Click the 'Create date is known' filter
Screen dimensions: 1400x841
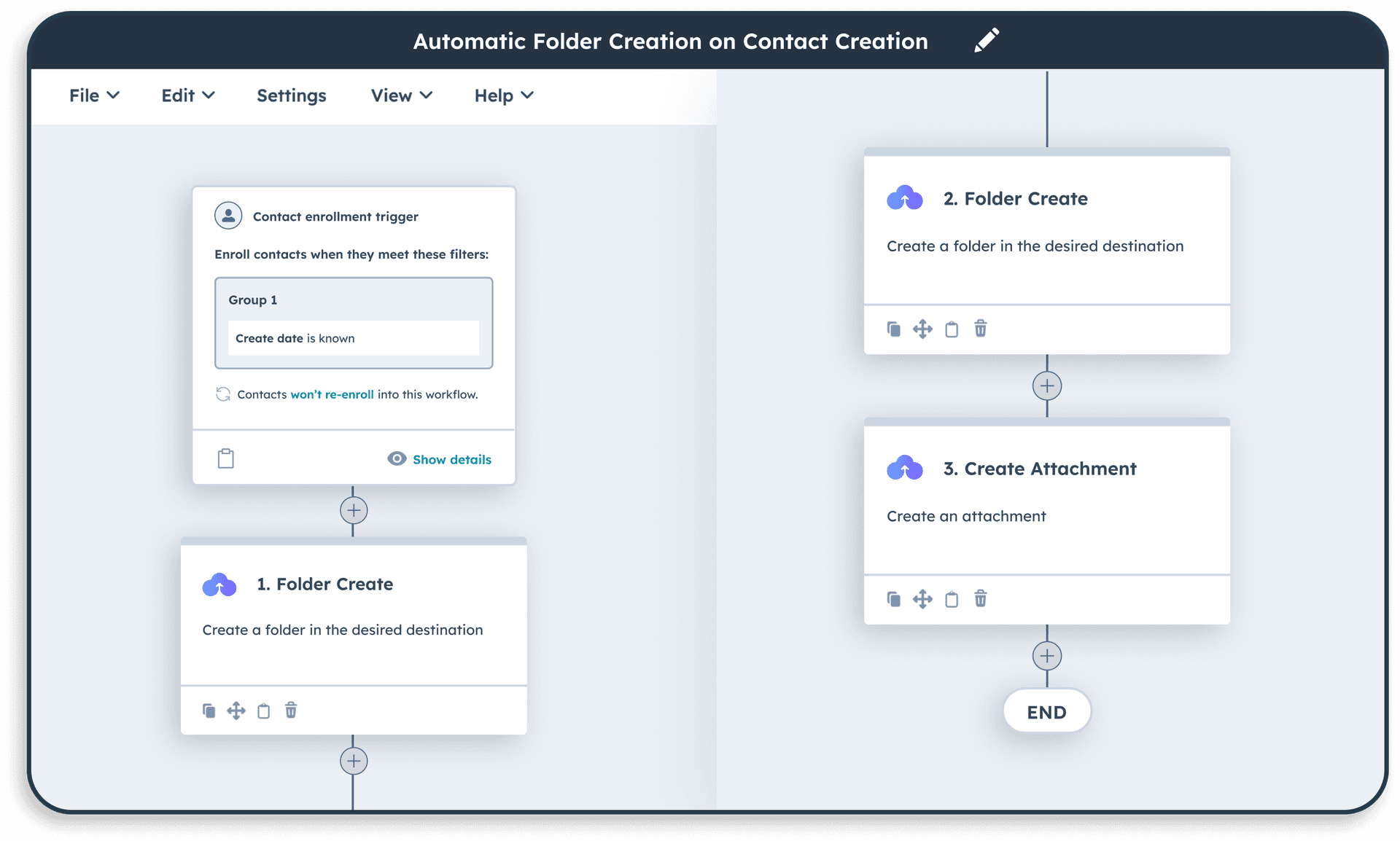(354, 338)
